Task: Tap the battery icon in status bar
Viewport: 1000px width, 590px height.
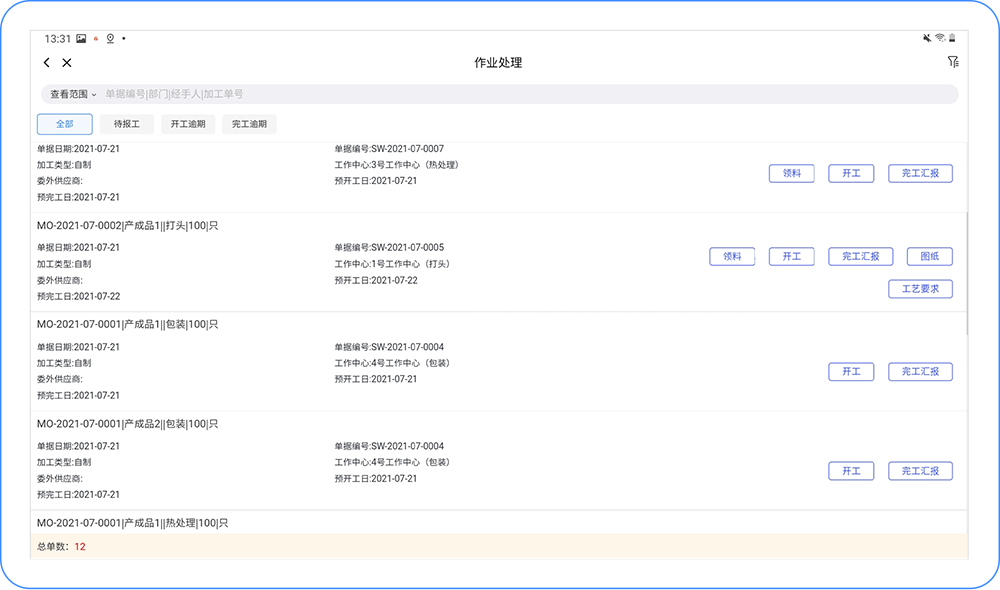Action: click(953, 38)
